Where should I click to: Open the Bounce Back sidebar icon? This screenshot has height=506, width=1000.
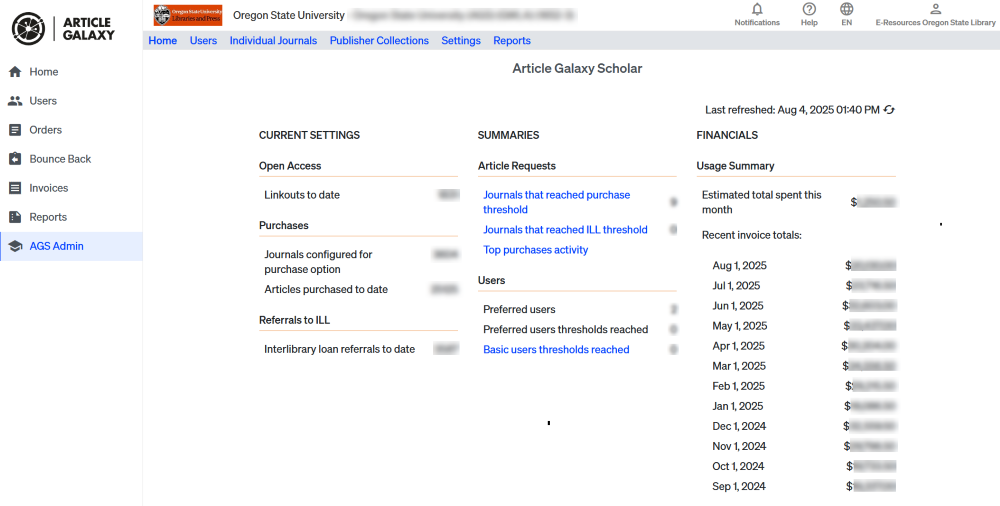[x=15, y=159]
